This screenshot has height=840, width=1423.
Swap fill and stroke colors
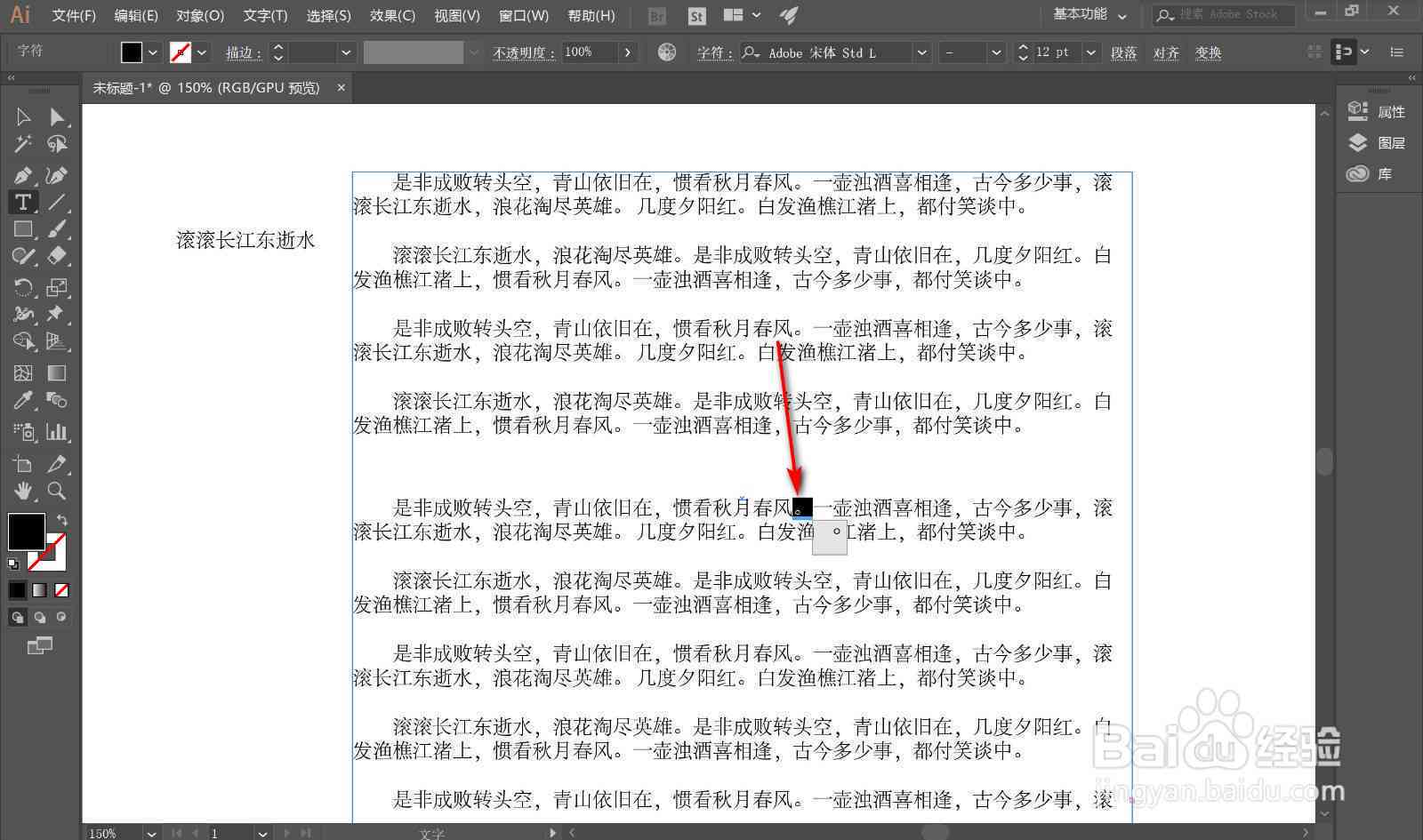61,520
